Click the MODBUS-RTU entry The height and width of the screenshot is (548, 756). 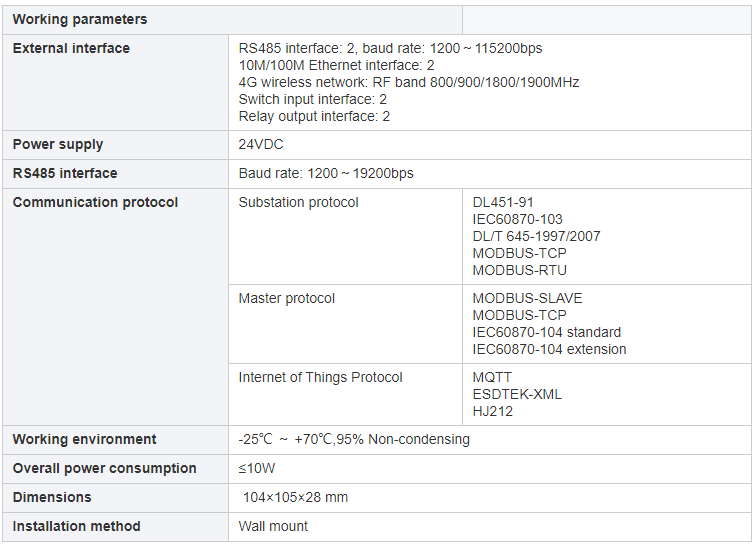(x=519, y=270)
